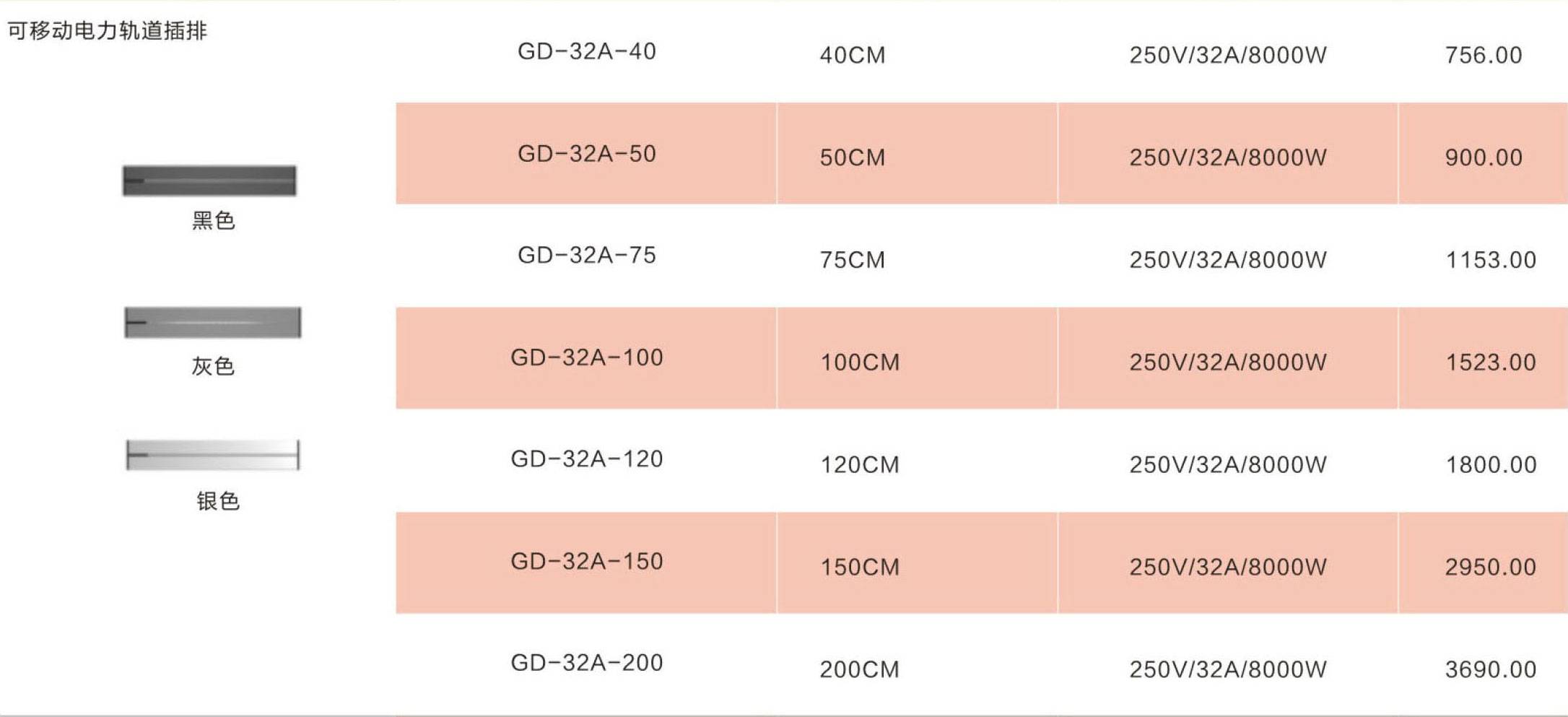1568x717 pixels.
Task: Select model GD-32A-75
Action: click(x=587, y=255)
